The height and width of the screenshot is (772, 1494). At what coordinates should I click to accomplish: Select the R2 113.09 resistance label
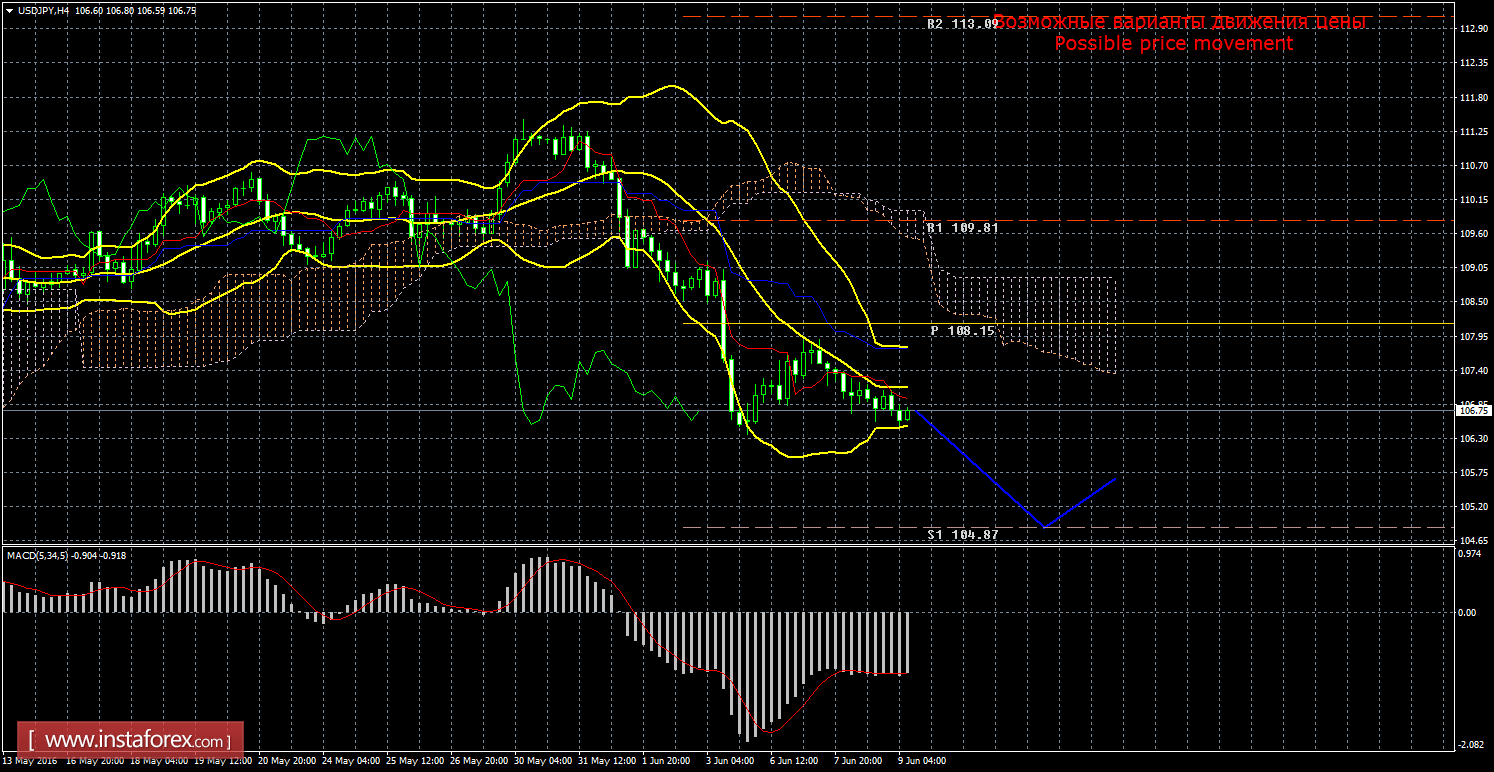click(963, 24)
